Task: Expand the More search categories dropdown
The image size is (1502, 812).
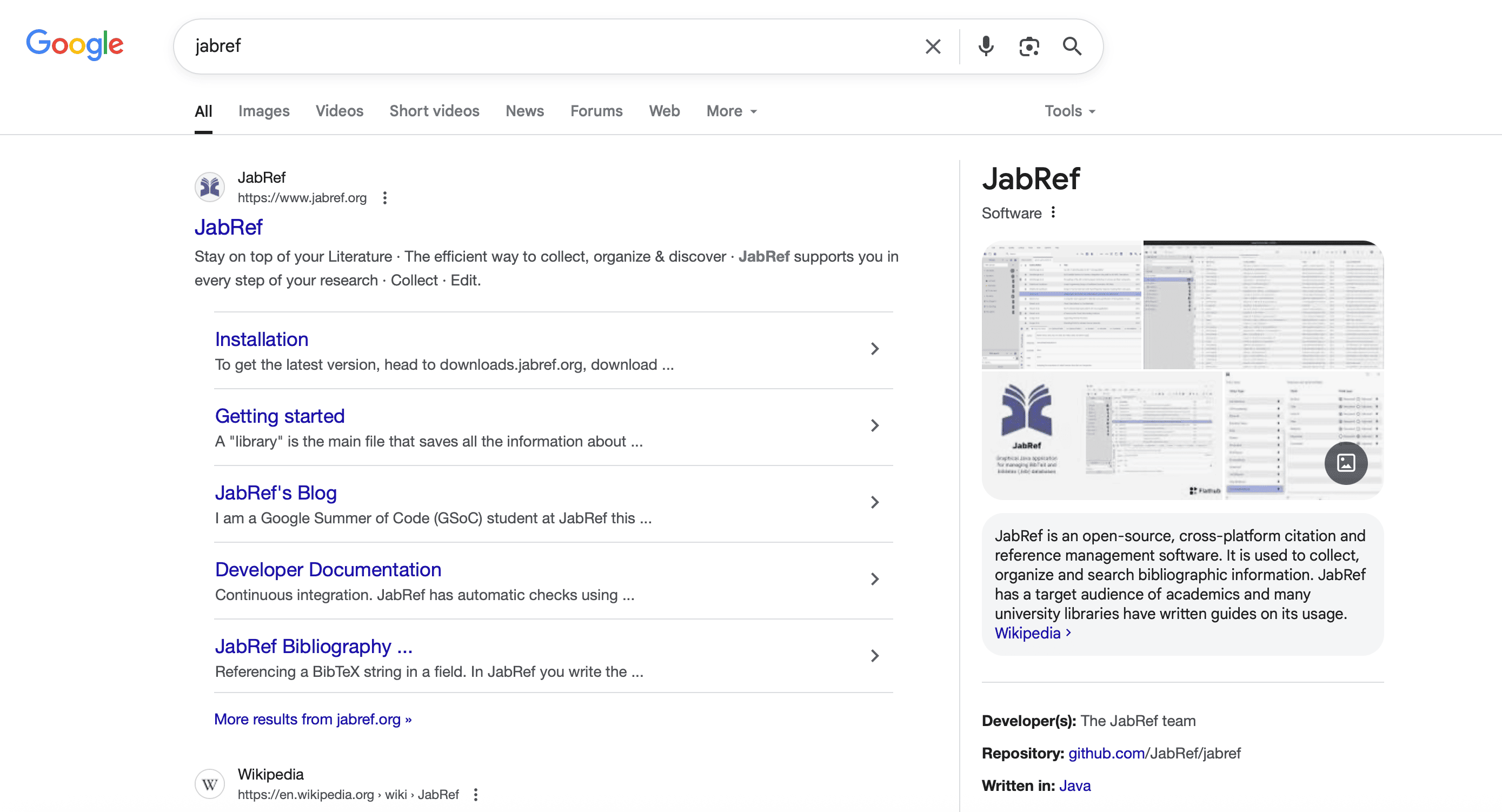Action: coord(731,111)
